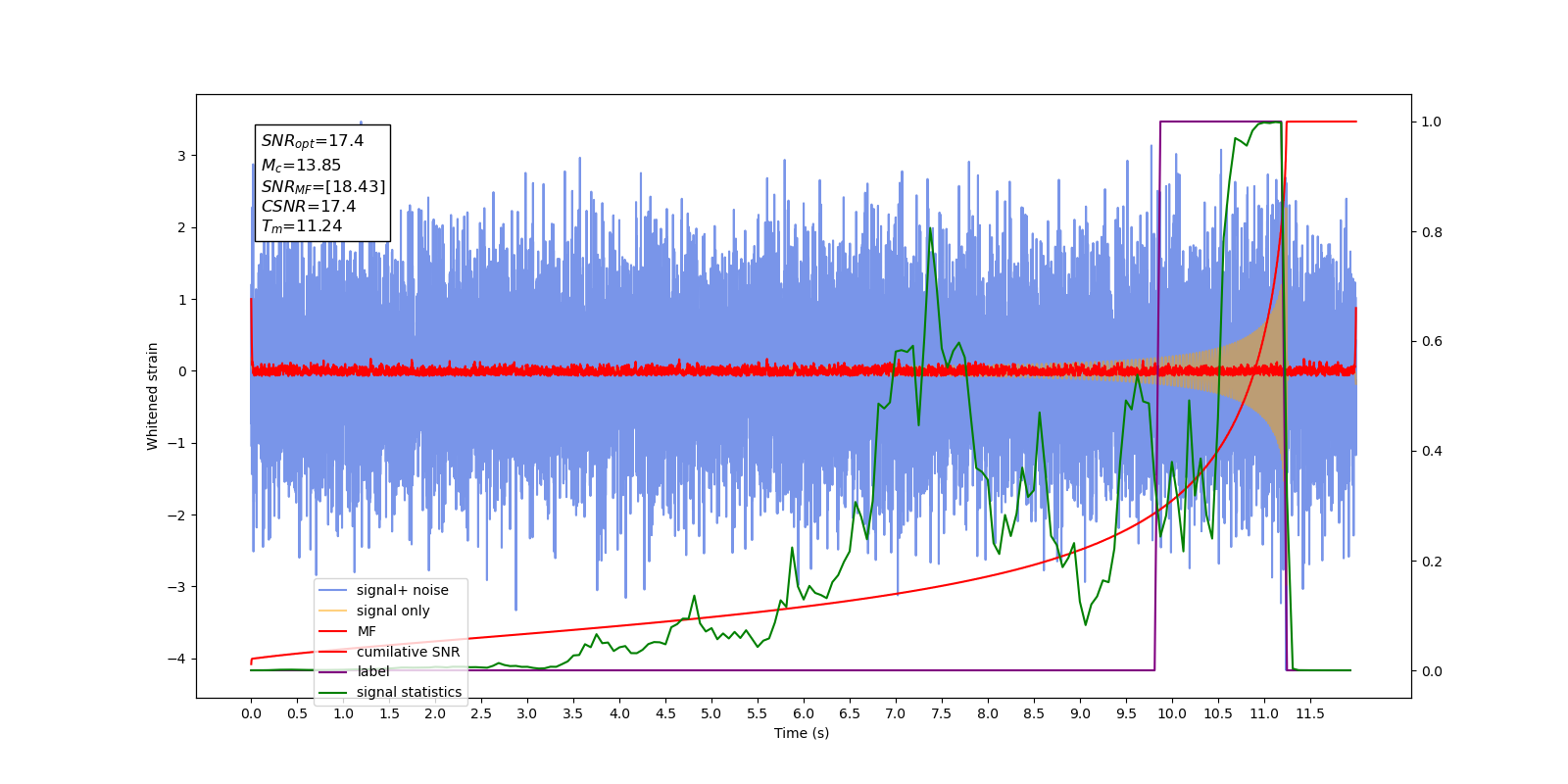Click the right y-axis tick label 0.0

1432,671
